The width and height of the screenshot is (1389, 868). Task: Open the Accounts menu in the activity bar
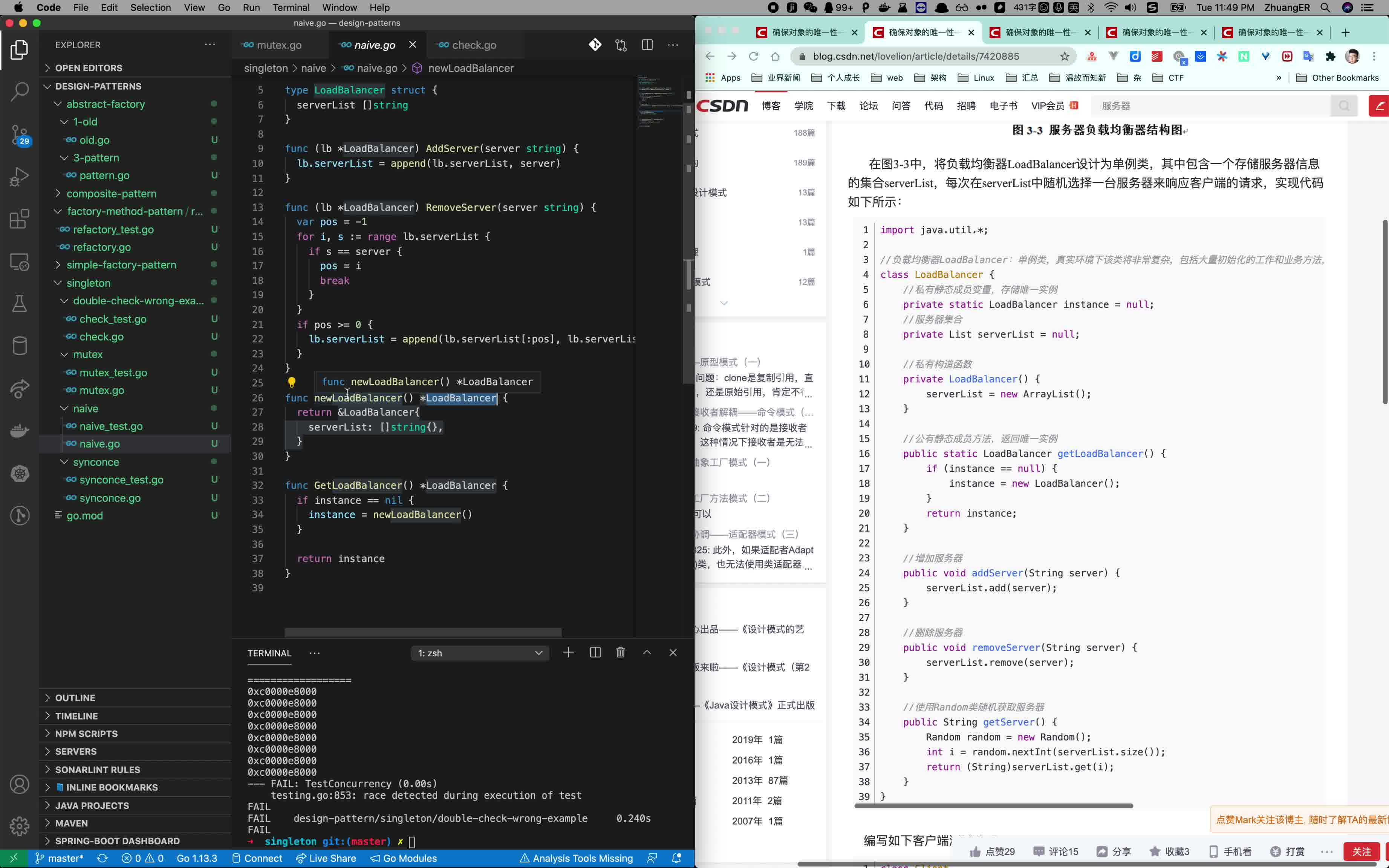point(20,784)
